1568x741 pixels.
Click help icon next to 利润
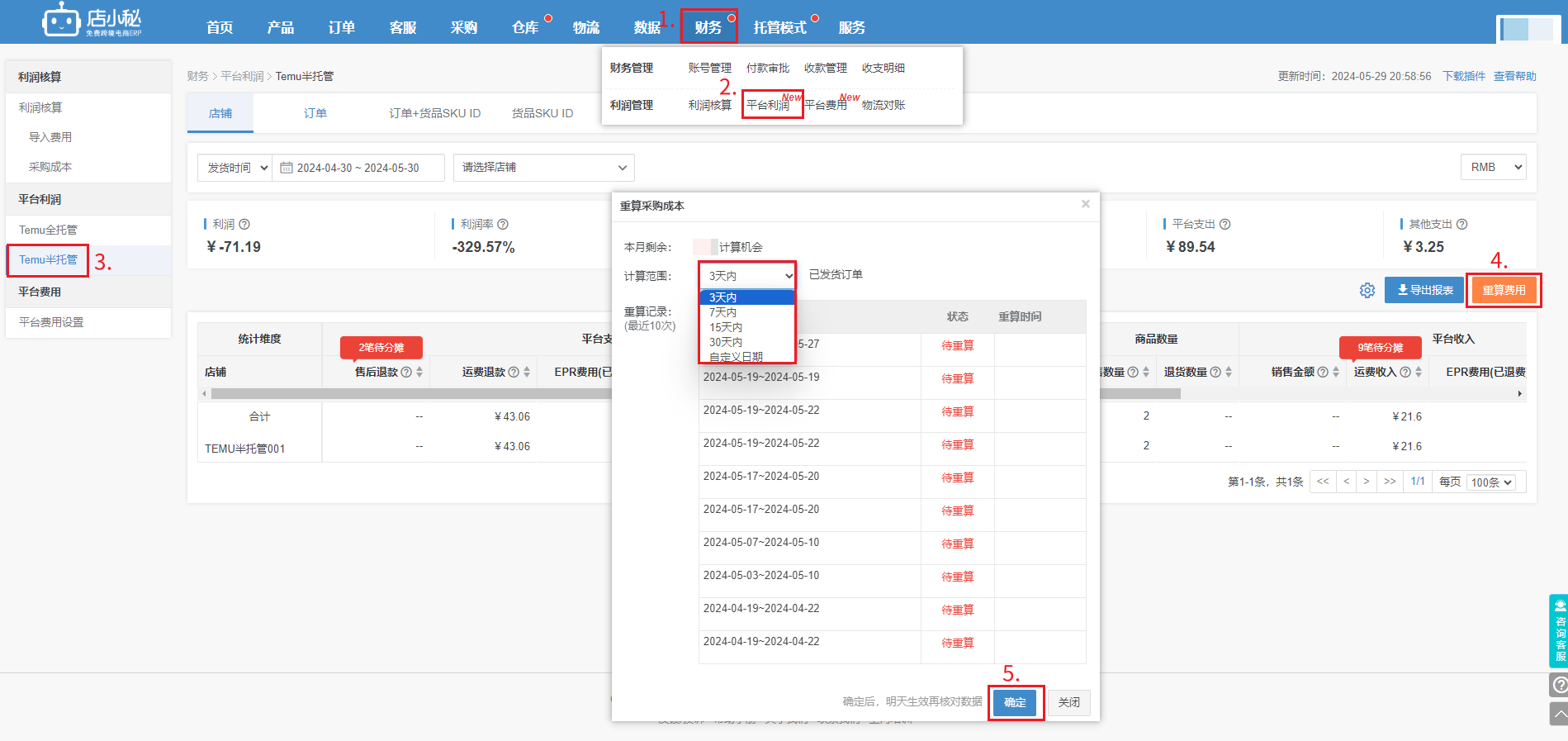point(244,224)
